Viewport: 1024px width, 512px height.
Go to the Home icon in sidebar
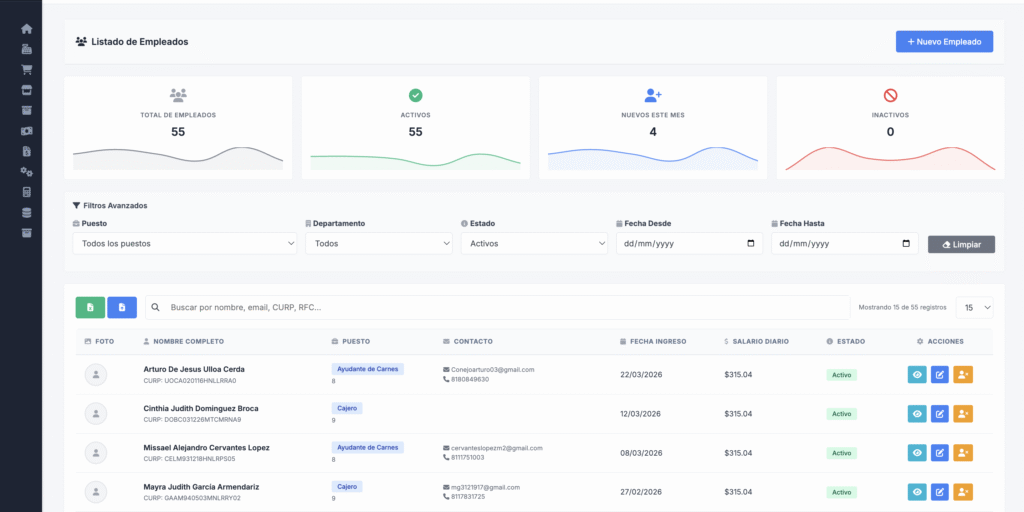27,29
